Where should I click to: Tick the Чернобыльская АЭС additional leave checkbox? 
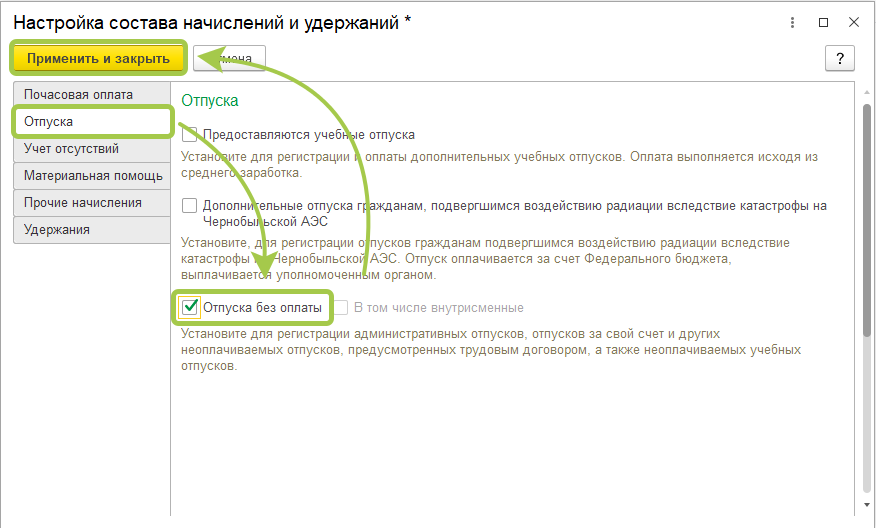coord(190,206)
